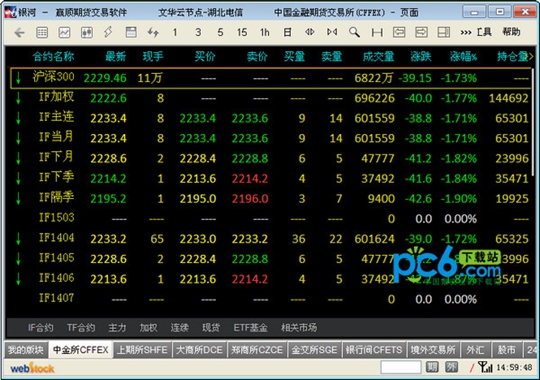Open the 帮助 help menu
The height and width of the screenshot is (380, 540).
click(x=511, y=32)
